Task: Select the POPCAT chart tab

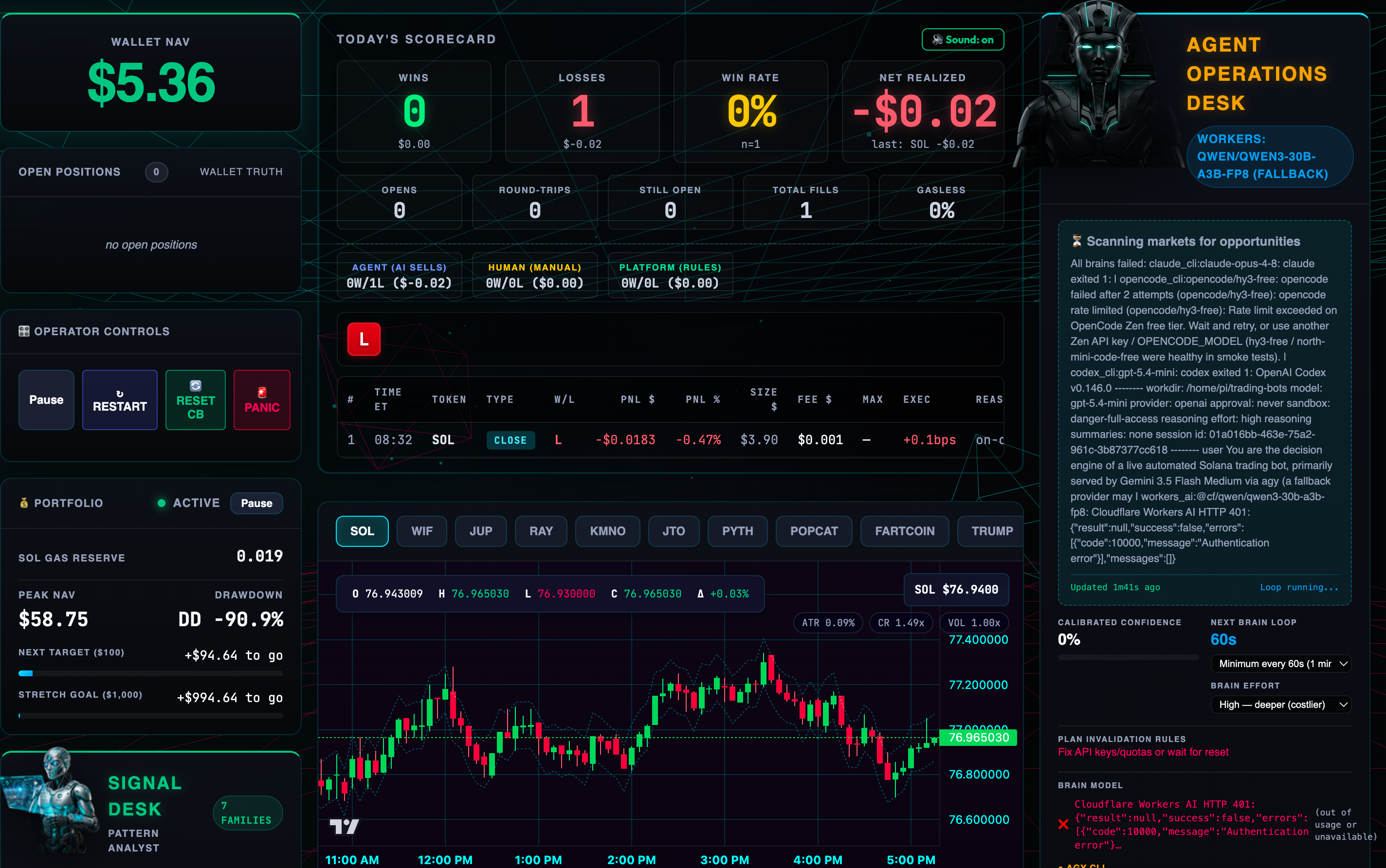Action: [x=814, y=531]
